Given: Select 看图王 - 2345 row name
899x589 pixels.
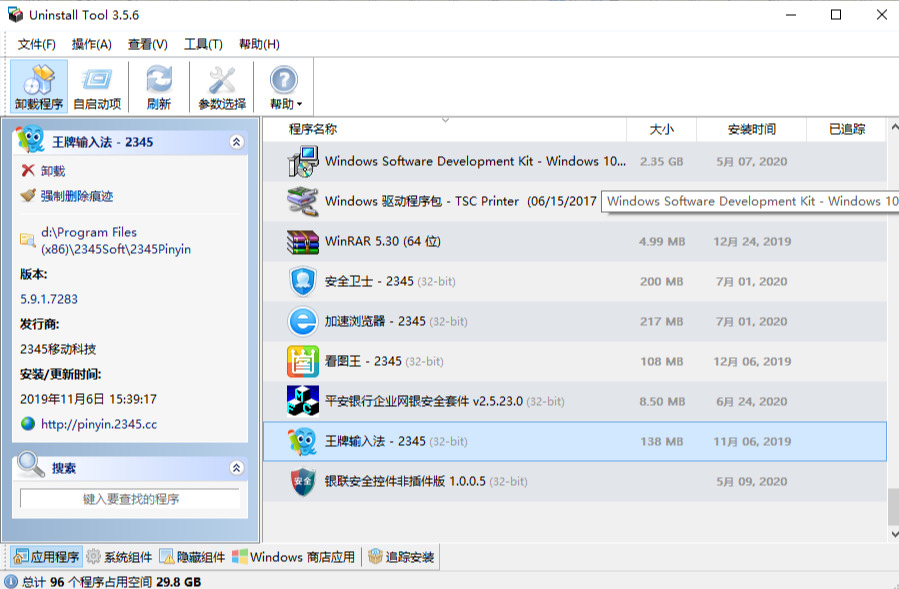Looking at the screenshot, I should 384,361.
